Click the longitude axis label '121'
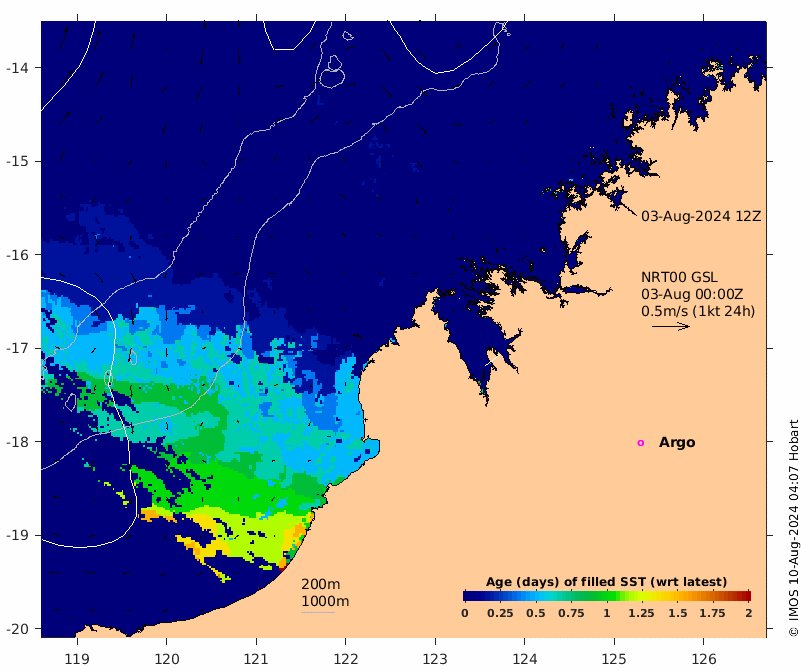This screenshot has width=810, height=672. (256, 659)
